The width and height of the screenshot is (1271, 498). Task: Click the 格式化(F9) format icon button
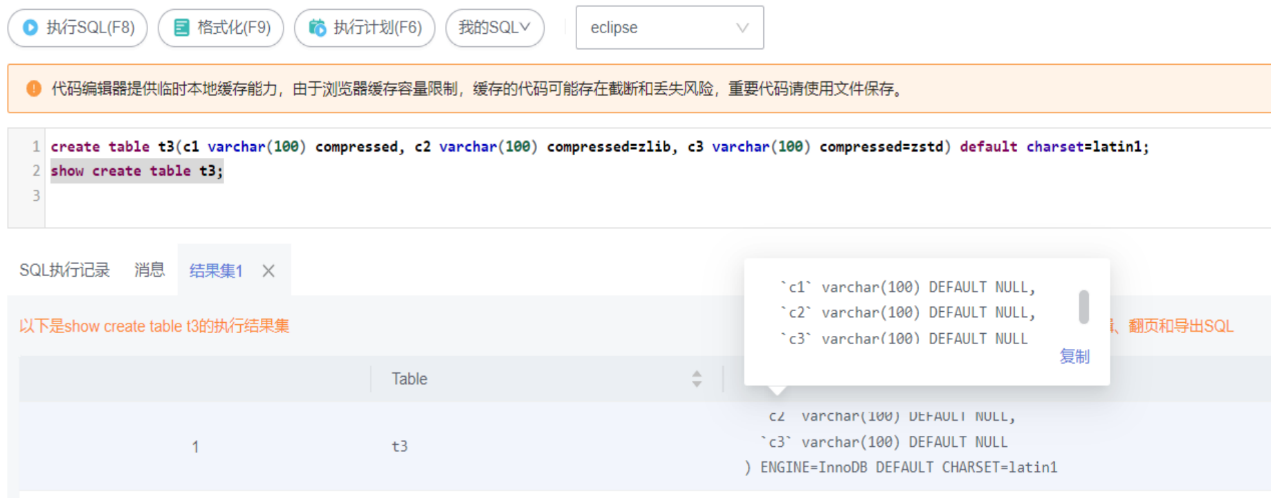point(182,28)
